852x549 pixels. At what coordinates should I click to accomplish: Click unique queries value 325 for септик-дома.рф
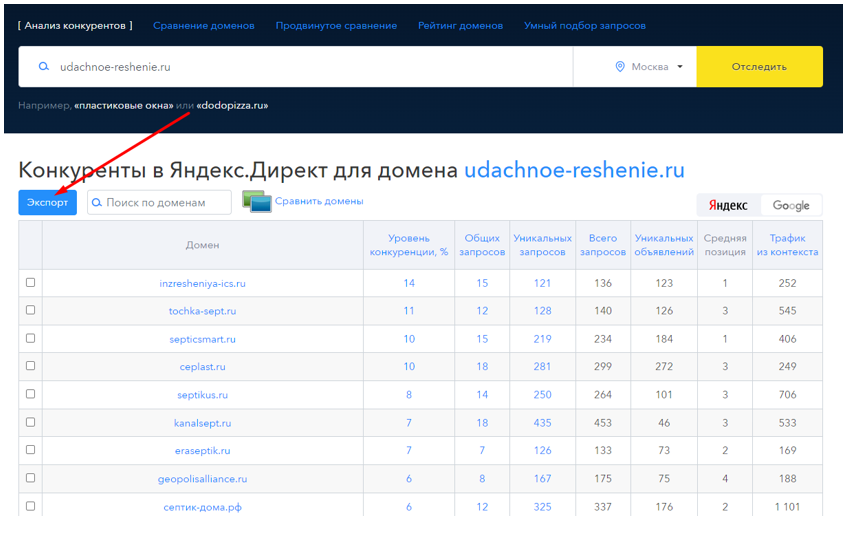[542, 507]
